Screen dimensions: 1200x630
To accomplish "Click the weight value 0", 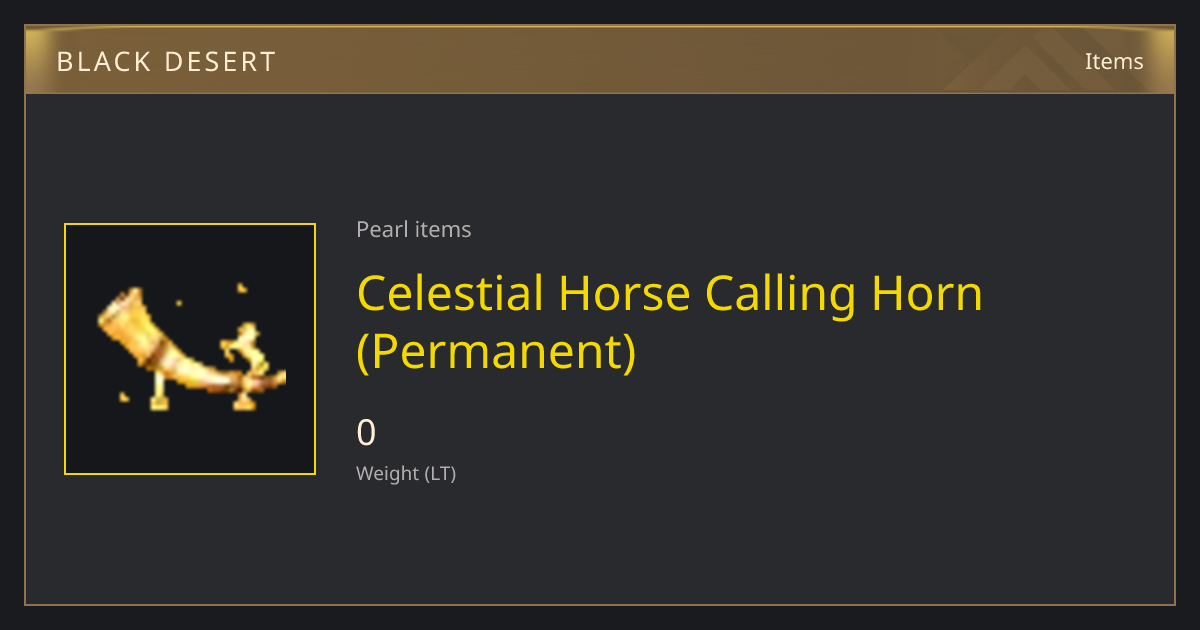I will click(x=367, y=432).
